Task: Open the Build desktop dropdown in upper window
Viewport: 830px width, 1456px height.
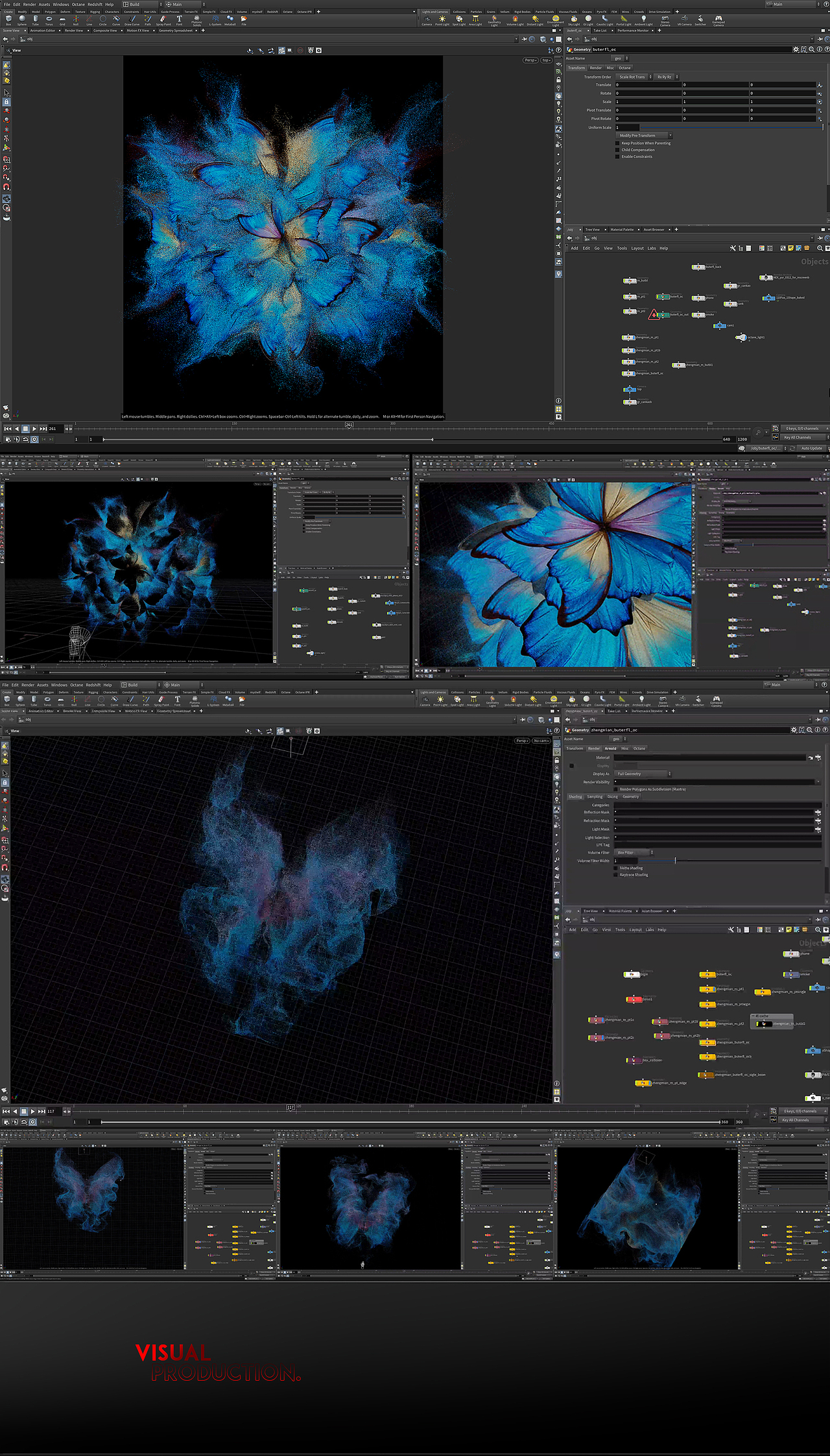Action: (143, 4)
